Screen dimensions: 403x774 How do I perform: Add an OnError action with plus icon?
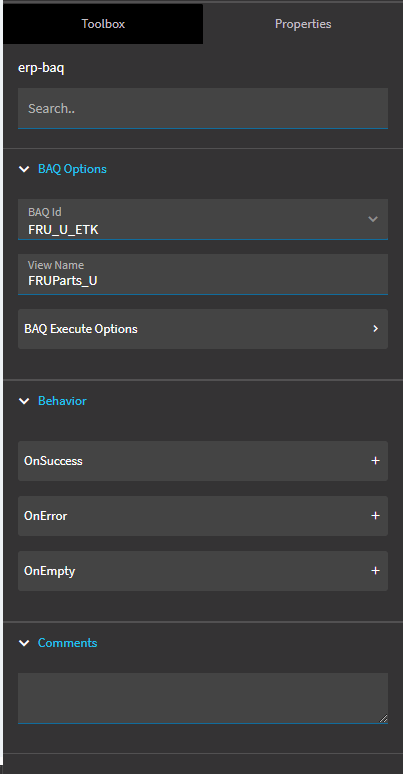[x=375, y=515]
